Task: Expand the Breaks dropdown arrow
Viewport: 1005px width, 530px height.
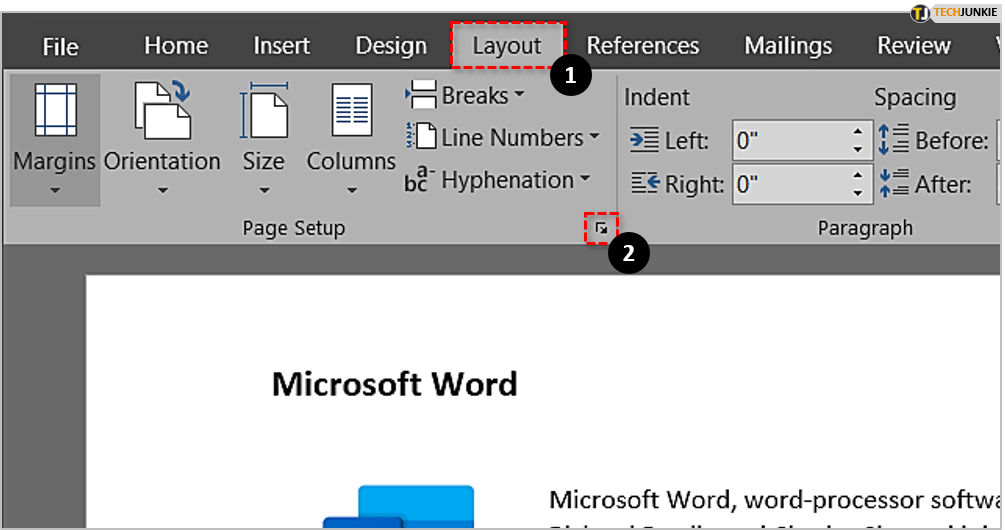Action: [519, 96]
